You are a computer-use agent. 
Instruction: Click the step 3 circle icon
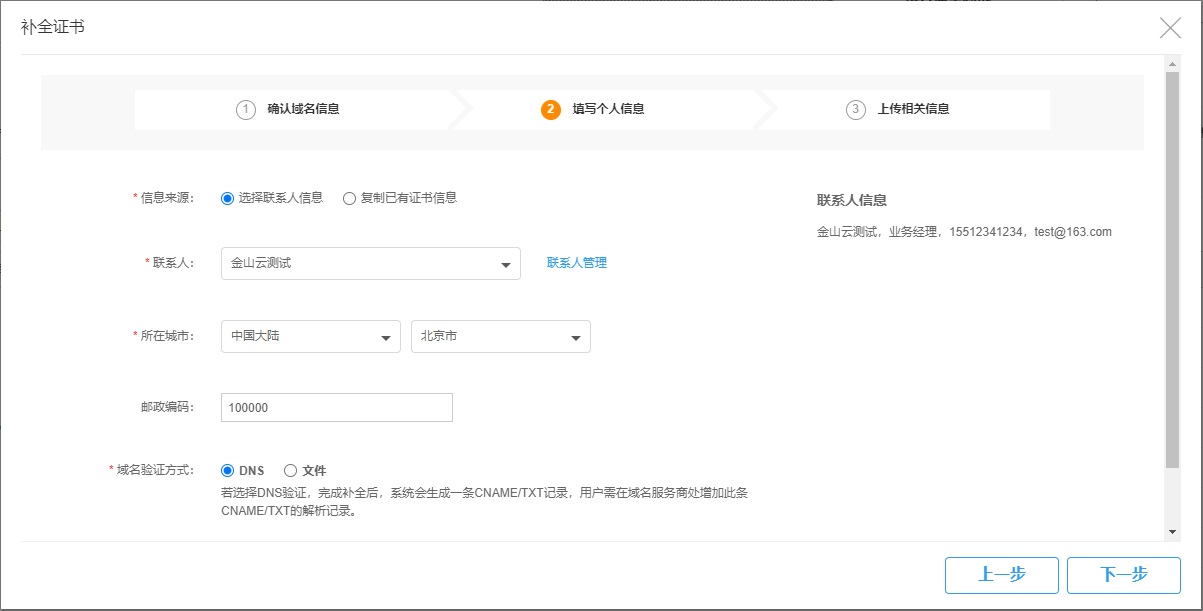click(855, 110)
